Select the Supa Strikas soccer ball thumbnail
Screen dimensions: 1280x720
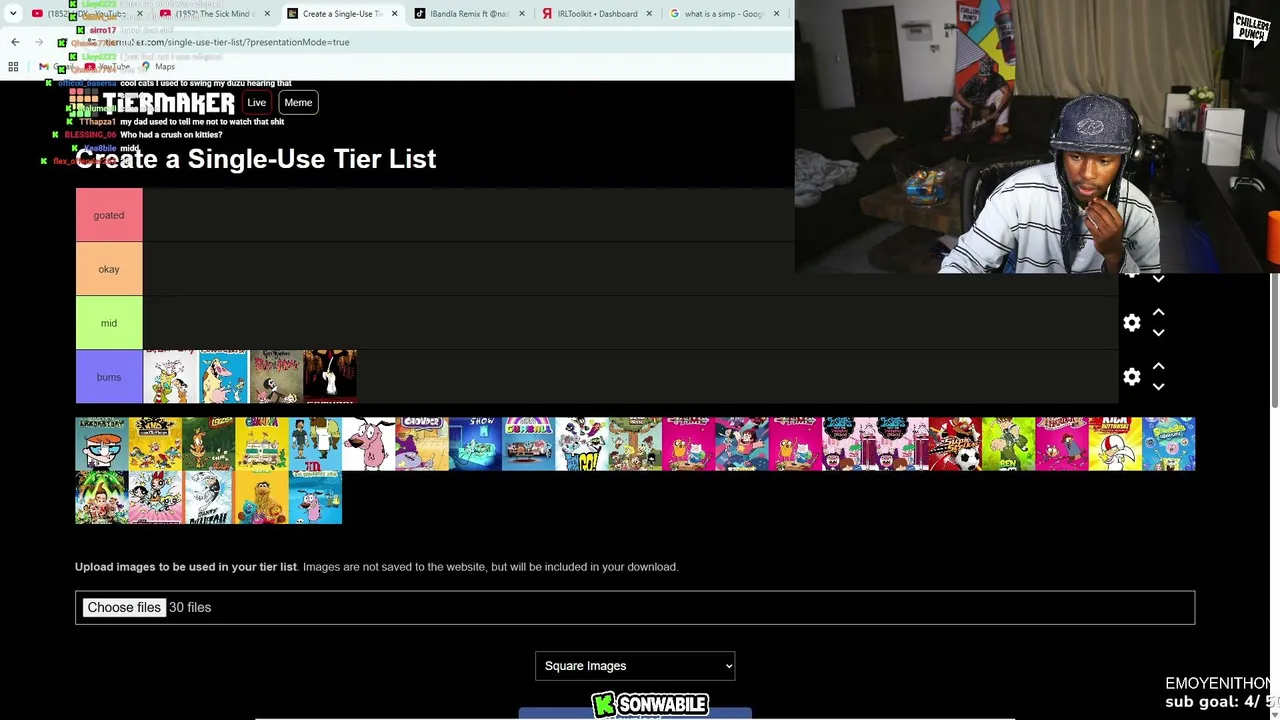(x=955, y=444)
